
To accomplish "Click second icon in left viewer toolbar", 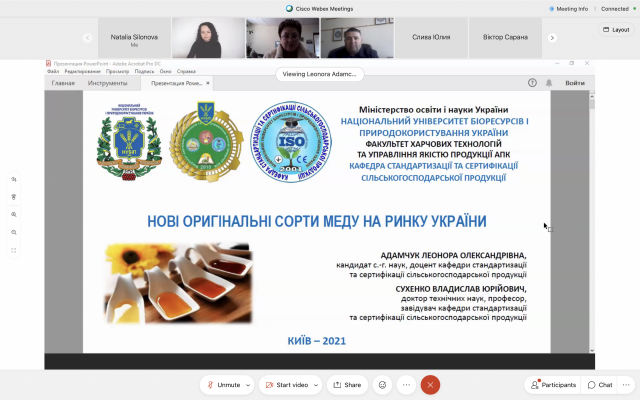I will [x=14, y=197].
